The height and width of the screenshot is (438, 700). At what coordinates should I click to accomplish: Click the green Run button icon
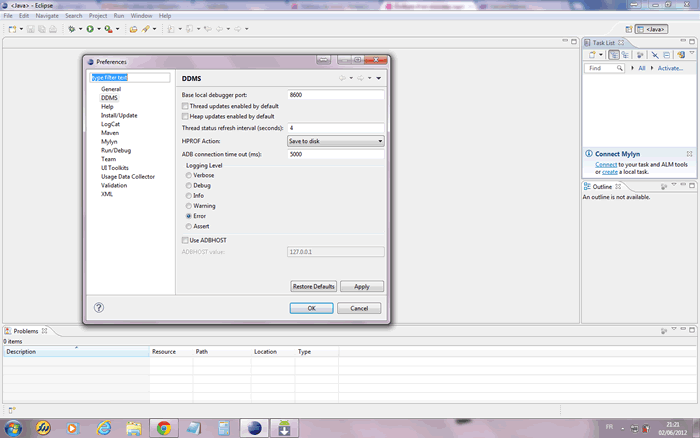coord(90,29)
